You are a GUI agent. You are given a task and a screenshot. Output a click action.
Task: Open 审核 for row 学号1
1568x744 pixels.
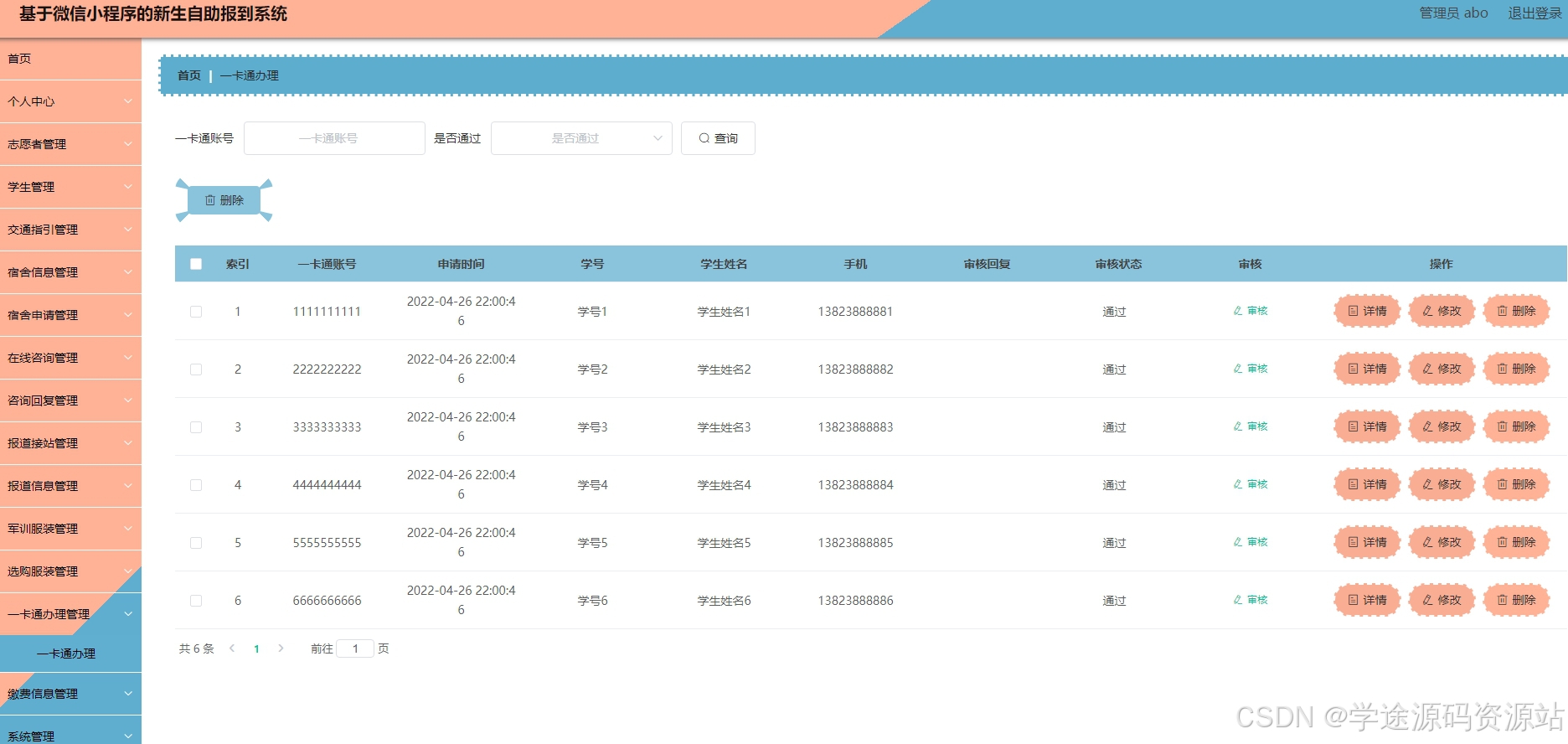1251,311
